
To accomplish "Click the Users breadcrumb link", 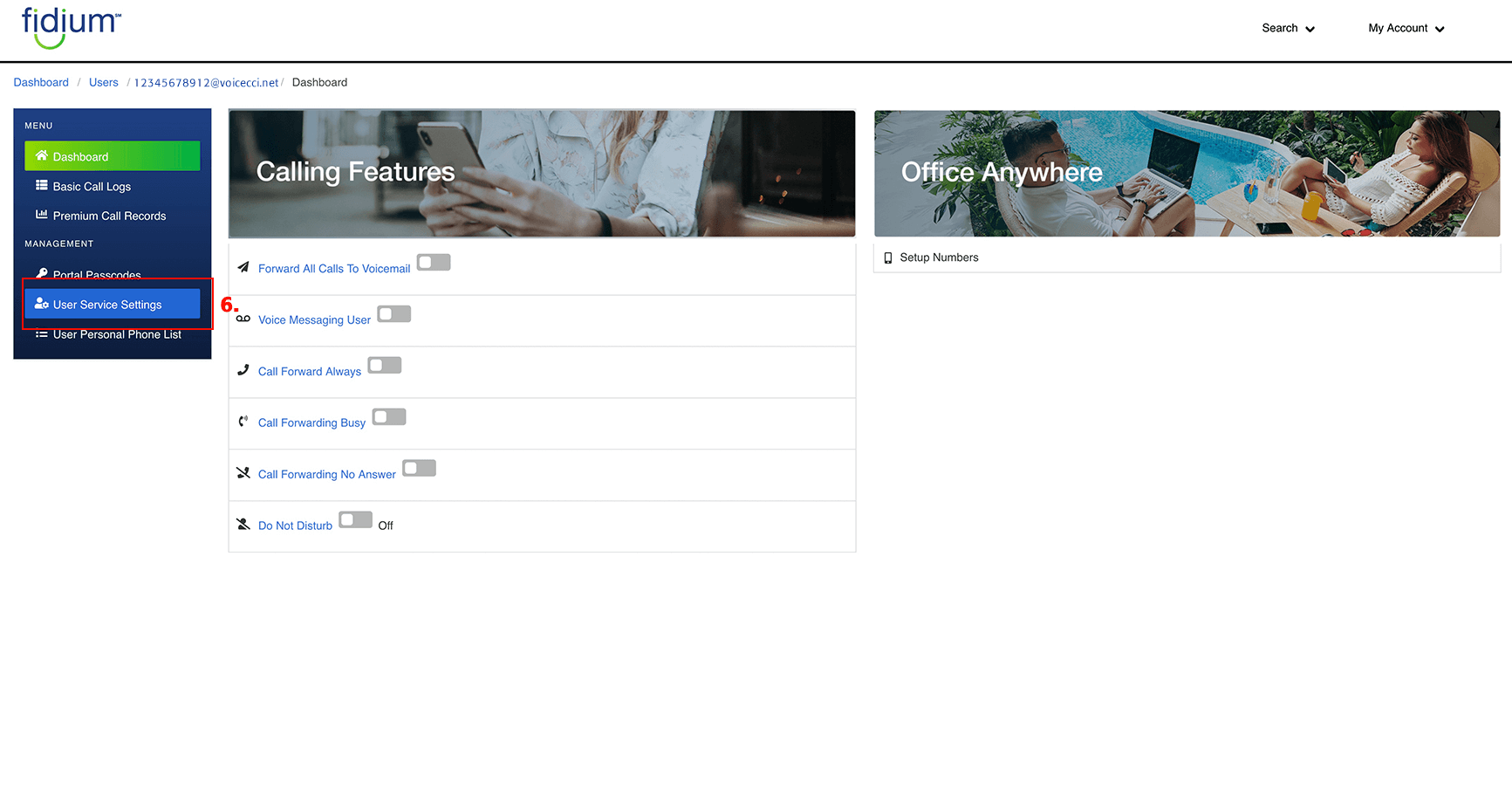I will (x=103, y=83).
